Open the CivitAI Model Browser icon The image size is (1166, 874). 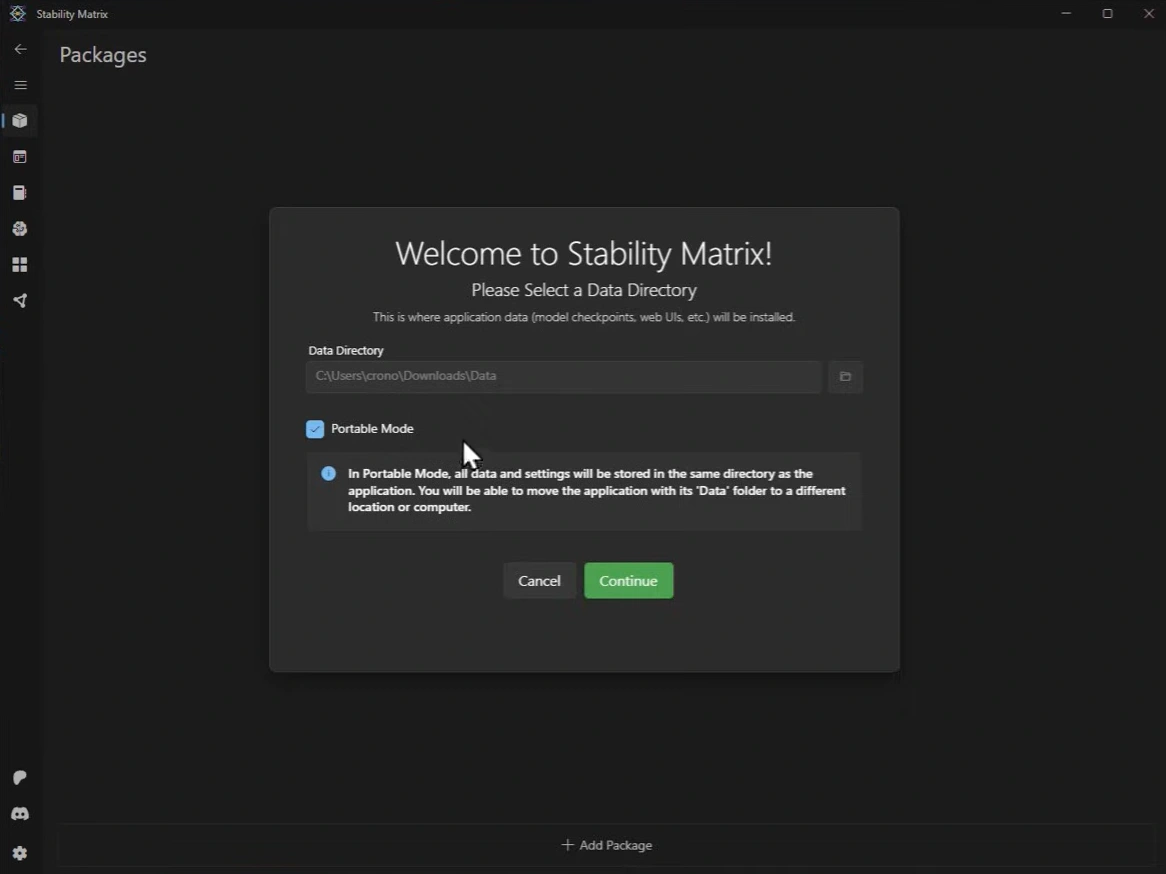[x=20, y=228]
